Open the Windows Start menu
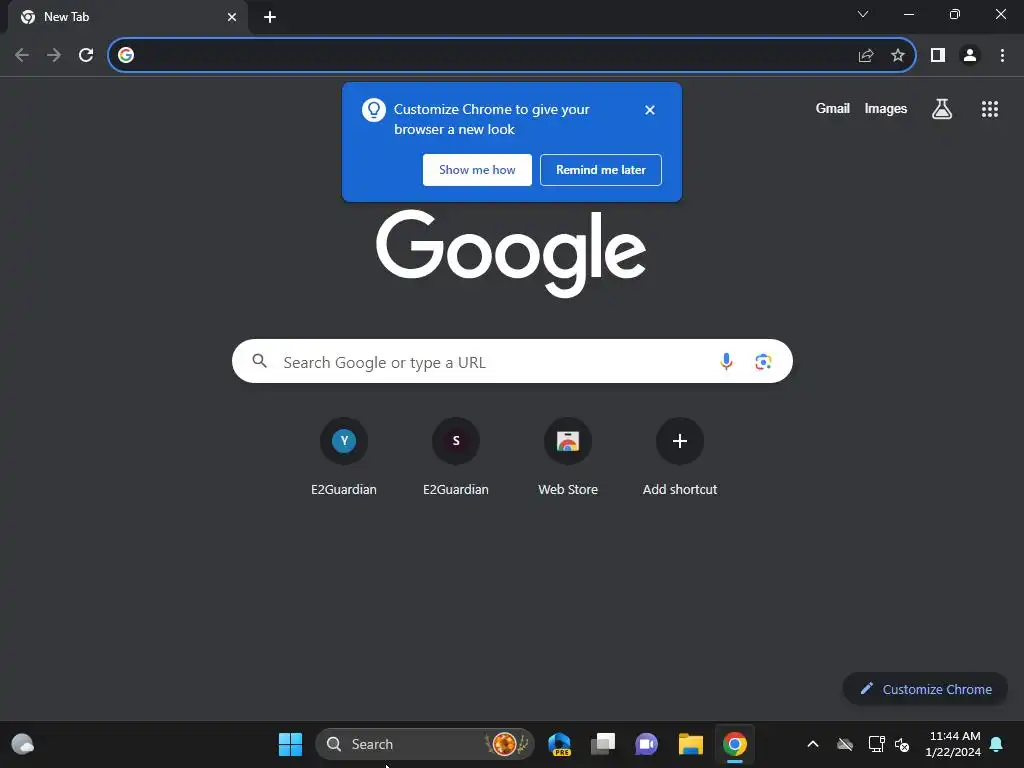1024x768 pixels. point(290,744)
